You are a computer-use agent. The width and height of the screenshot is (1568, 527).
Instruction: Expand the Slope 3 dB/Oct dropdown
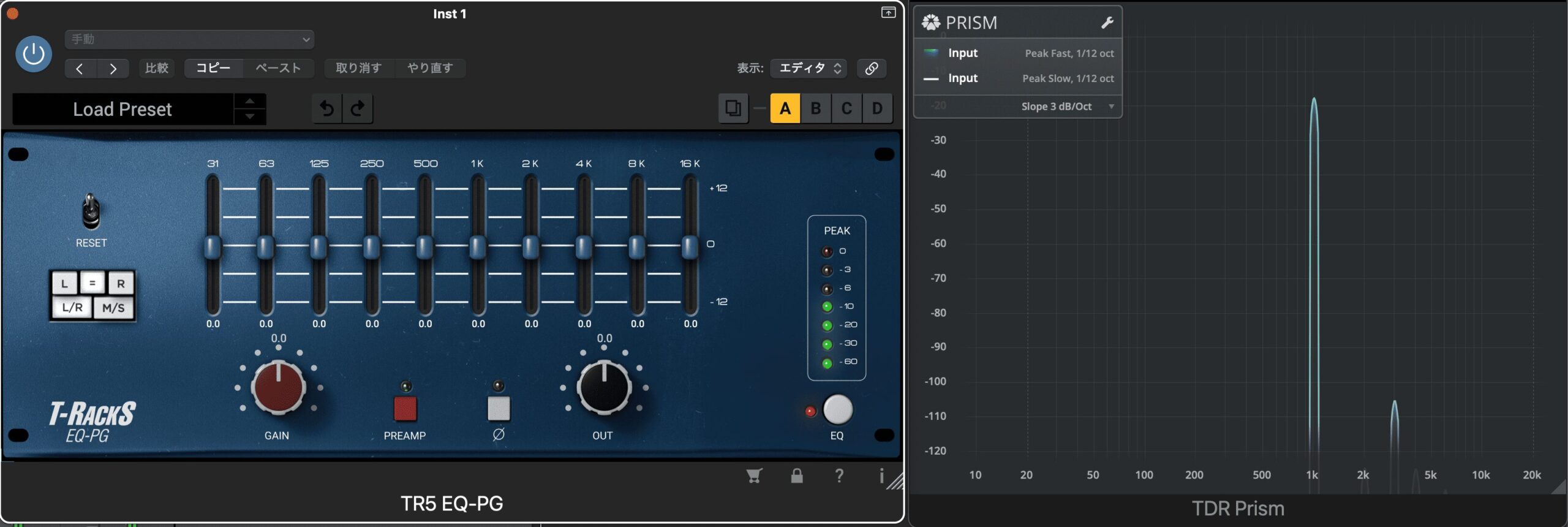tap(1066, 107)
